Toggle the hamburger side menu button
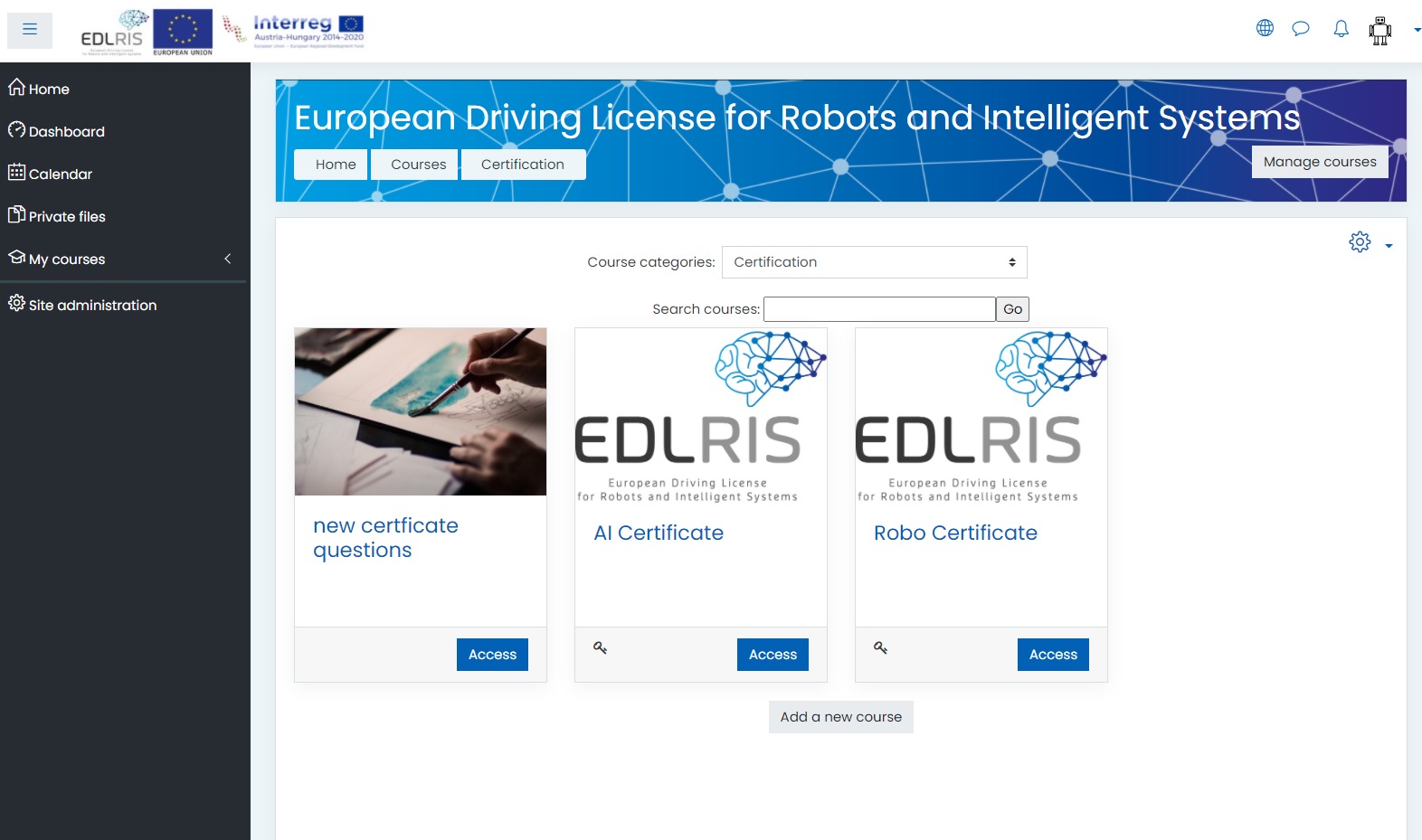 (x=30, y=30)
